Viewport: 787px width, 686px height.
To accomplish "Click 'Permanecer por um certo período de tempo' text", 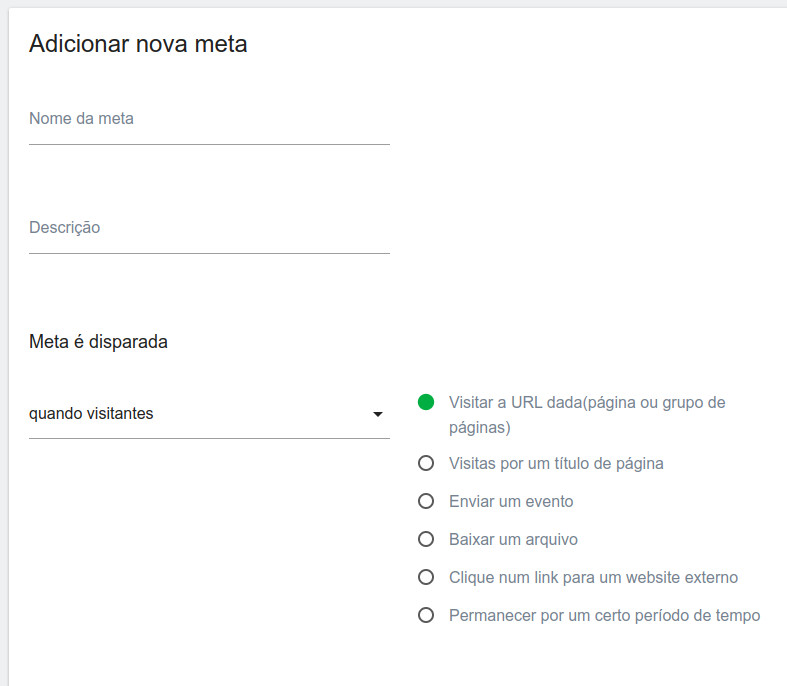I will [x=604, y=615].
